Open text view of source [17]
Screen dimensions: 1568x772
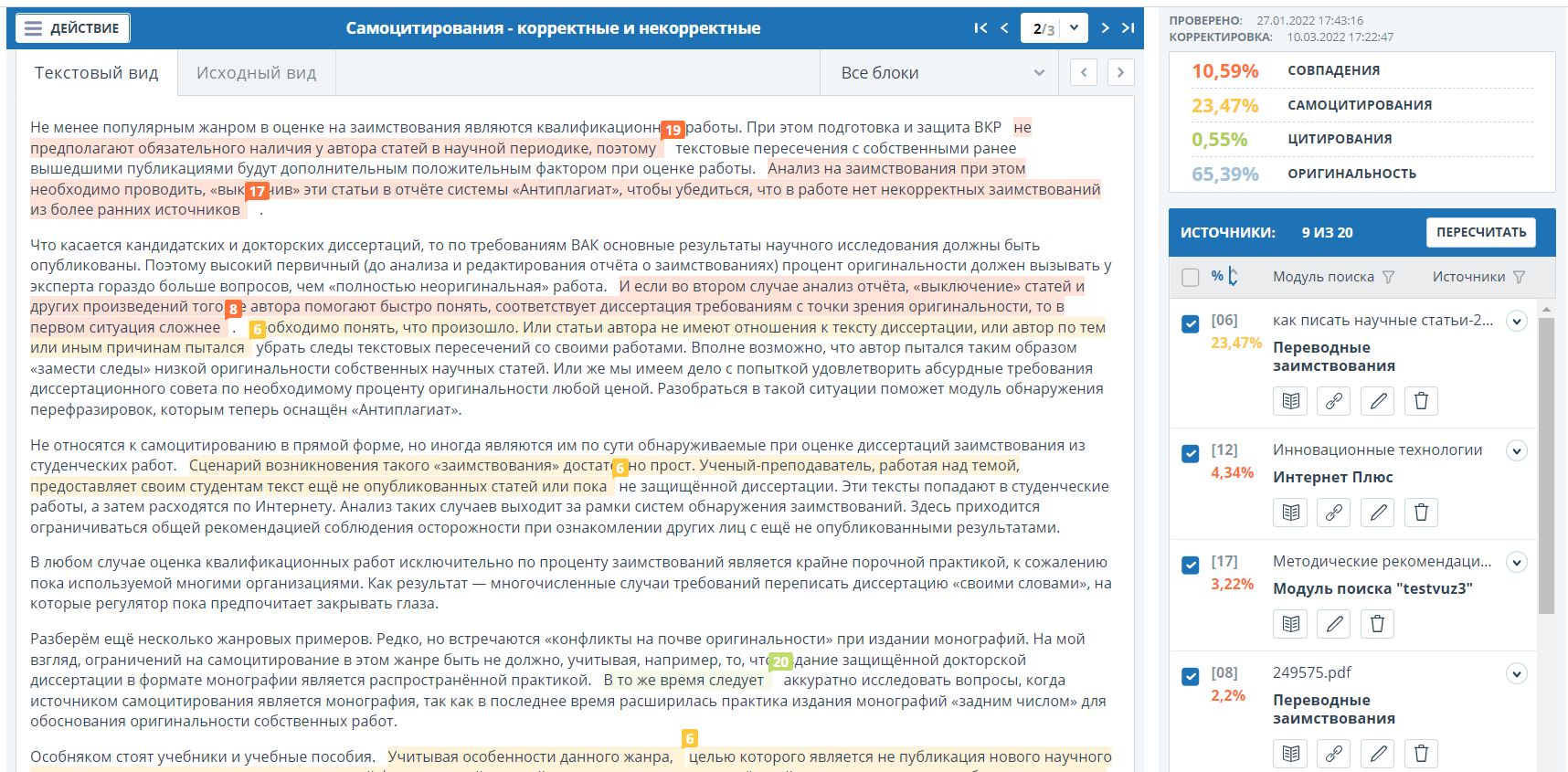pyautogui.click(x=1290, y=624)
